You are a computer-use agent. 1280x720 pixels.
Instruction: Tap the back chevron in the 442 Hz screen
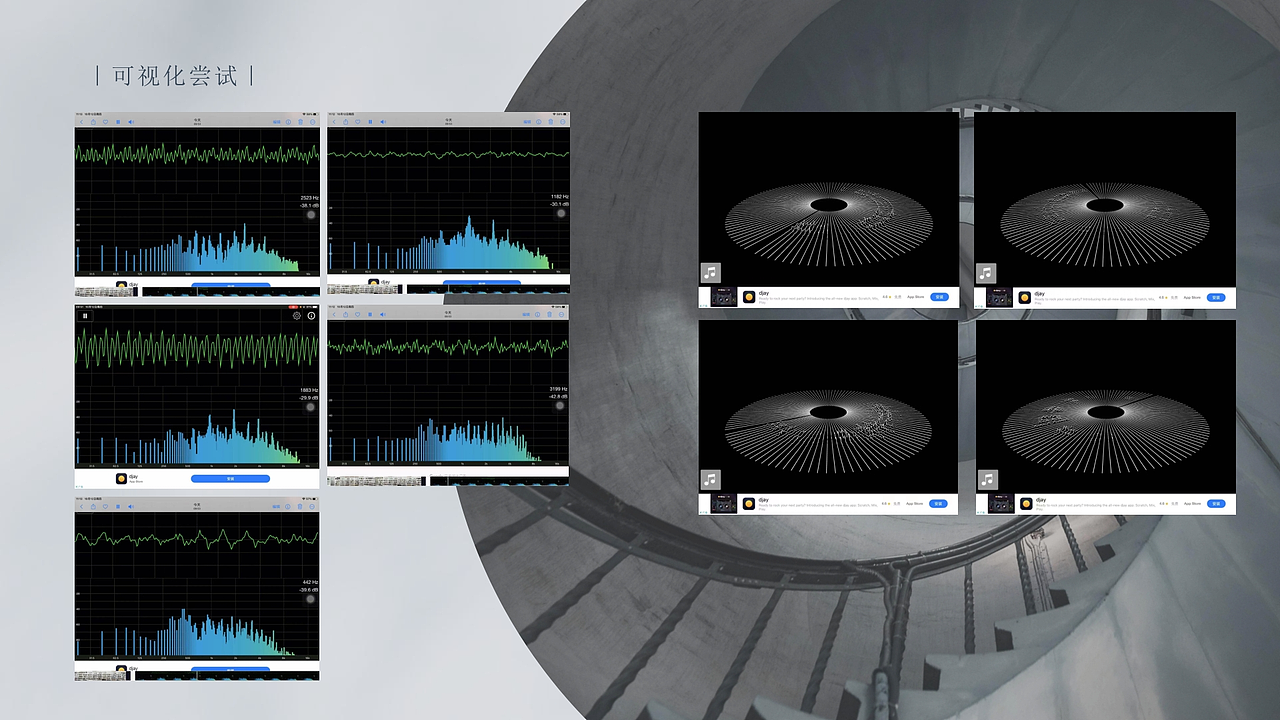(81, 507)
